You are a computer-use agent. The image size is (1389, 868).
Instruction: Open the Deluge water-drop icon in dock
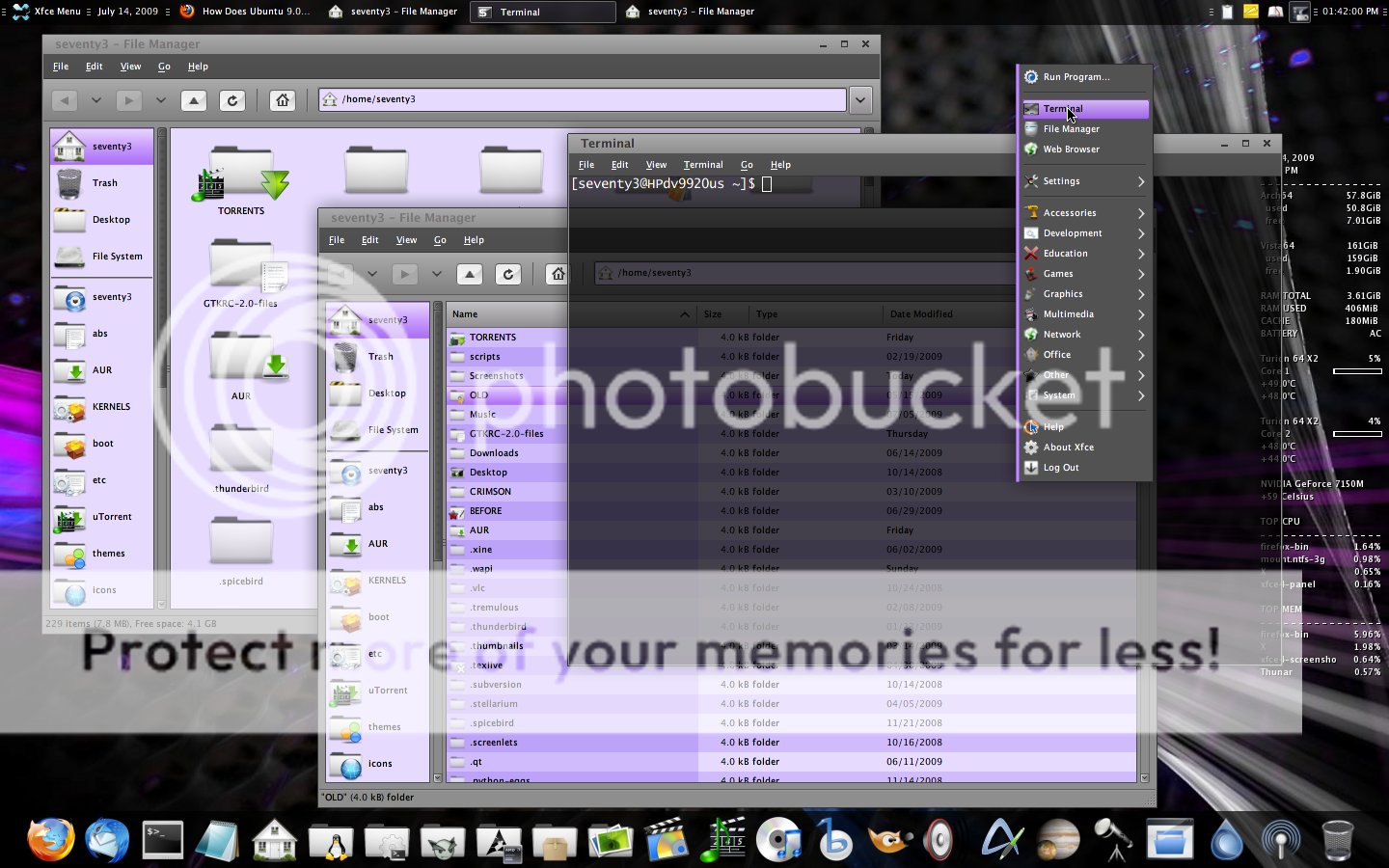click(x=1226, y=840)
